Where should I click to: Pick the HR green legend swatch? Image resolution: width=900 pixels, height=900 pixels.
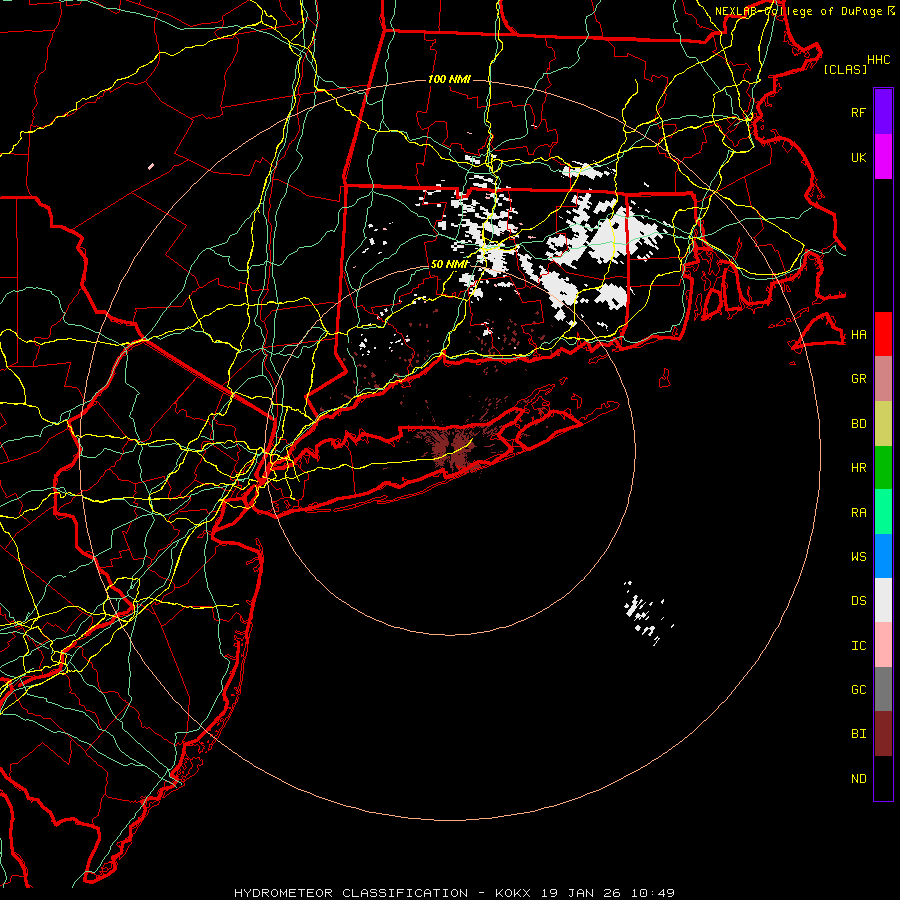883,467
